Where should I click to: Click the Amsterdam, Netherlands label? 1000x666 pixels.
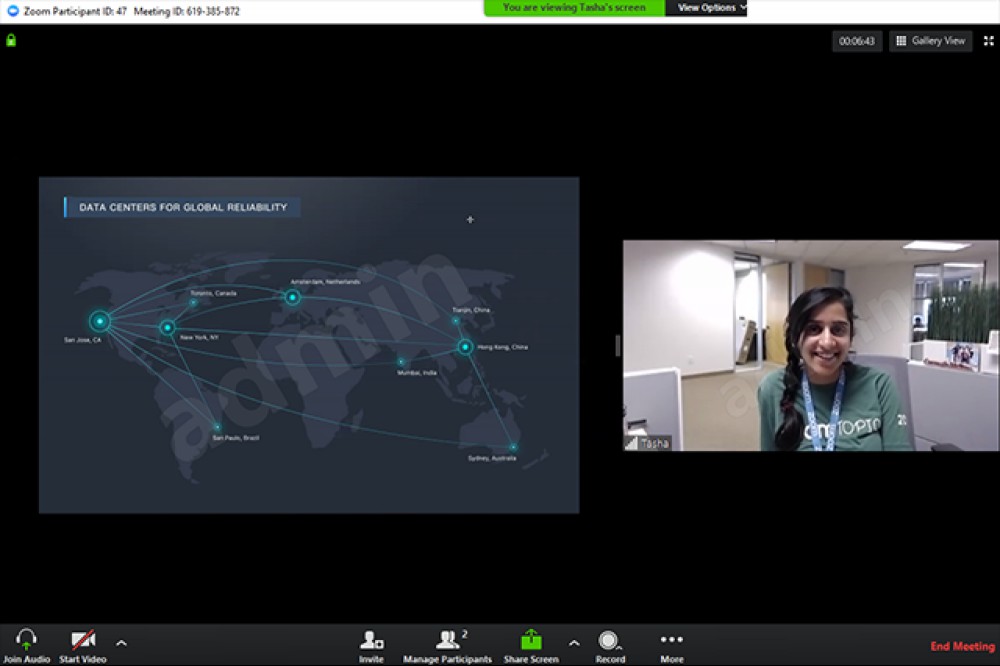click(325, 281)
